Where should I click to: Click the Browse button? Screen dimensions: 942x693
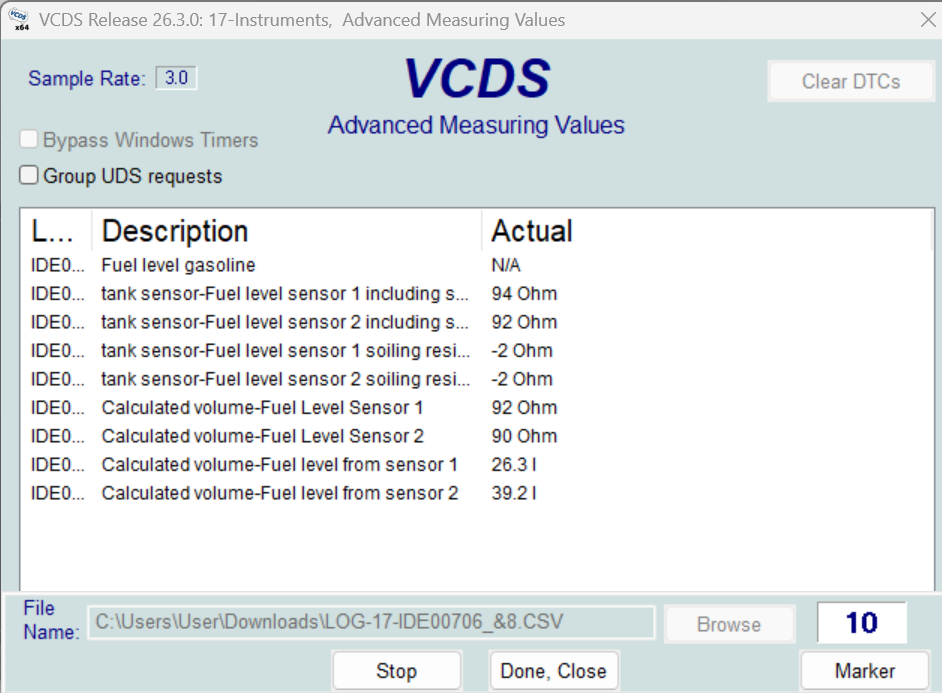(x=729, y=624)
